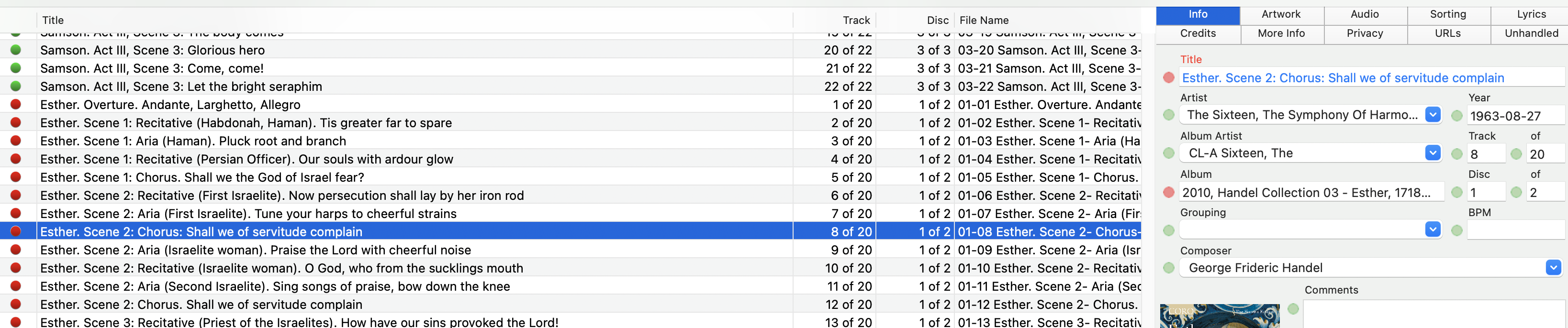Select the row Tune your harps to cheerful strains
1568x328 pixels.
(248, 214)
